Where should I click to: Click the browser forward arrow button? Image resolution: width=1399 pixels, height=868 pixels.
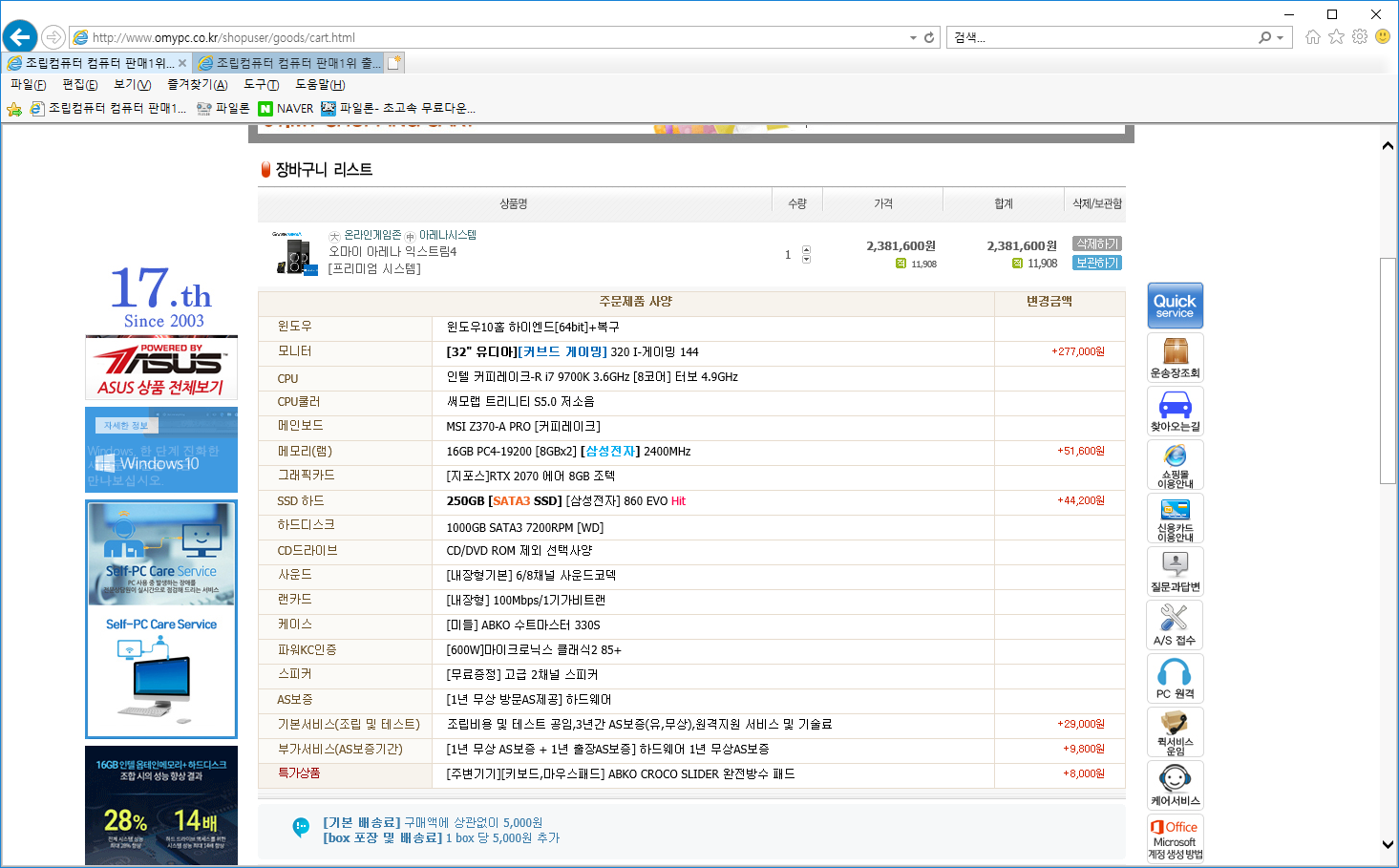53,37
